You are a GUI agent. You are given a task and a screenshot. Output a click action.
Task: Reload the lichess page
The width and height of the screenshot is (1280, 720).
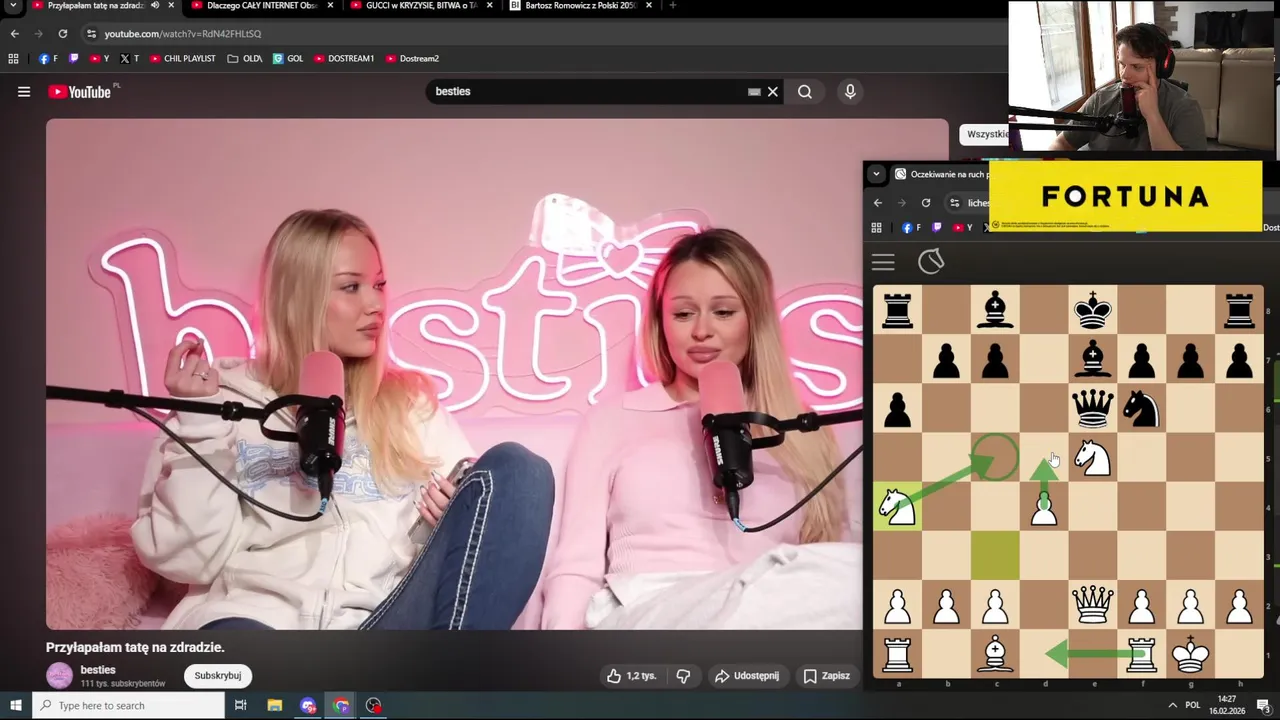click(926, 203)
